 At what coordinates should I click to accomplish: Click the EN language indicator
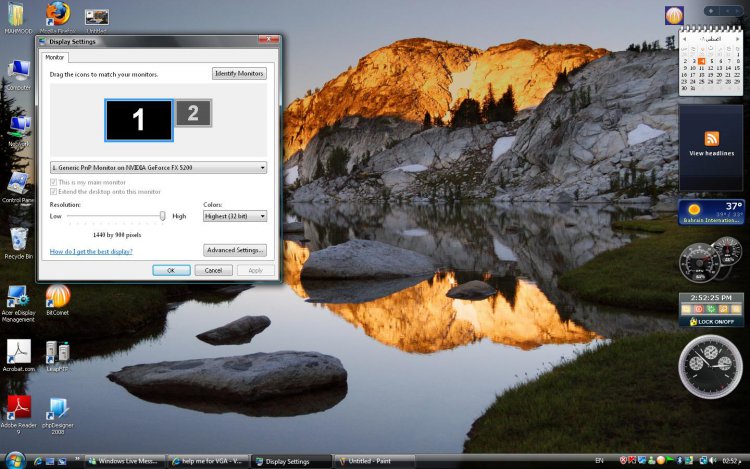tap(599, 461)
